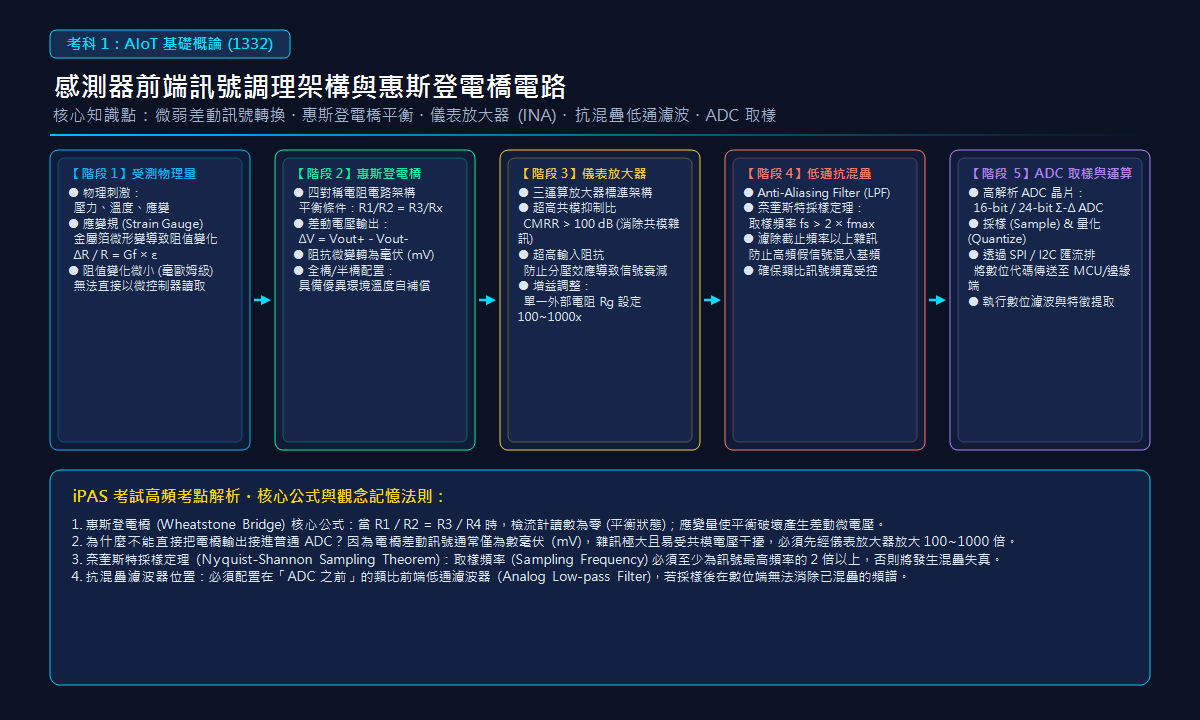Image resolution: width=1200 pixels, height=720 pixels.
Task: Click the line "16-bit / 24-bit Σ-Δ ADC"
Action: pyautogui.click(x=1038, y=207)
